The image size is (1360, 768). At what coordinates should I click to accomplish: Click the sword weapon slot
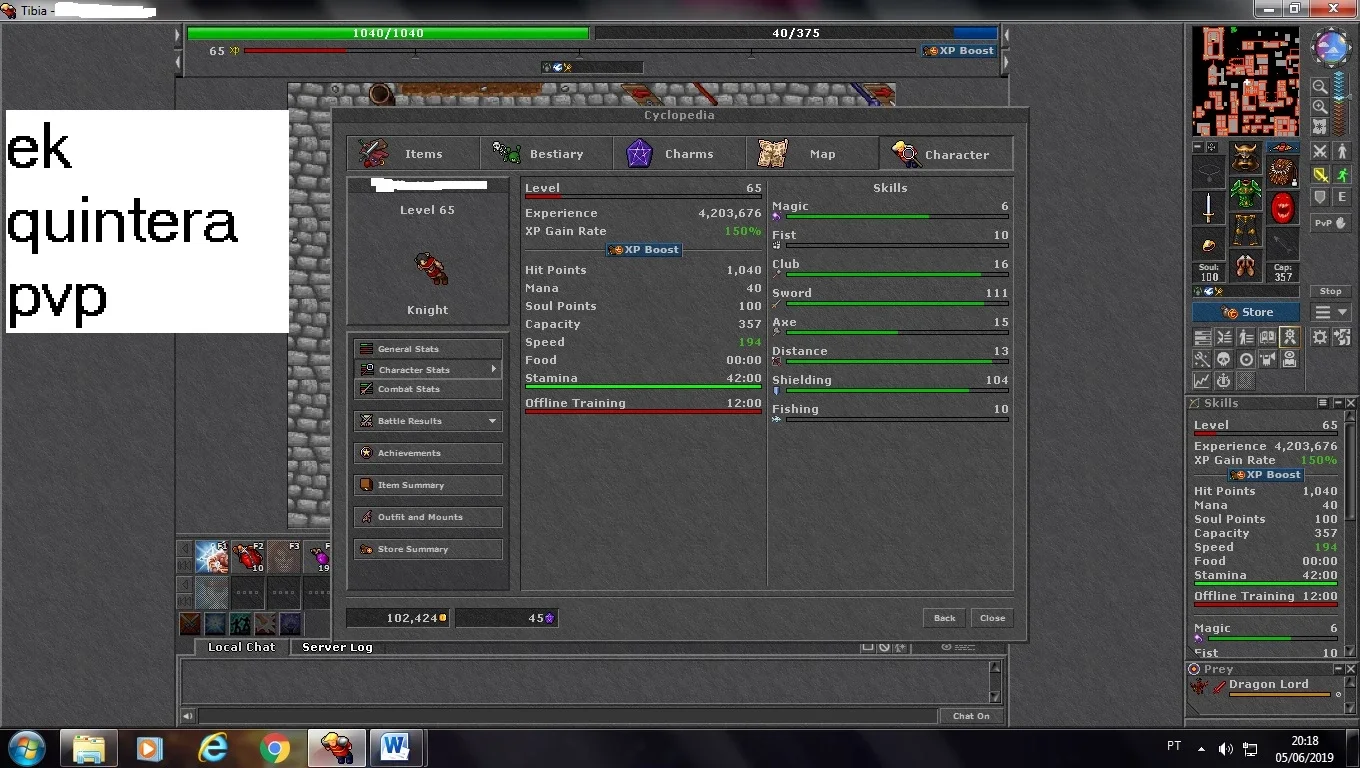pyautogui.click(x=1208, y=208)
